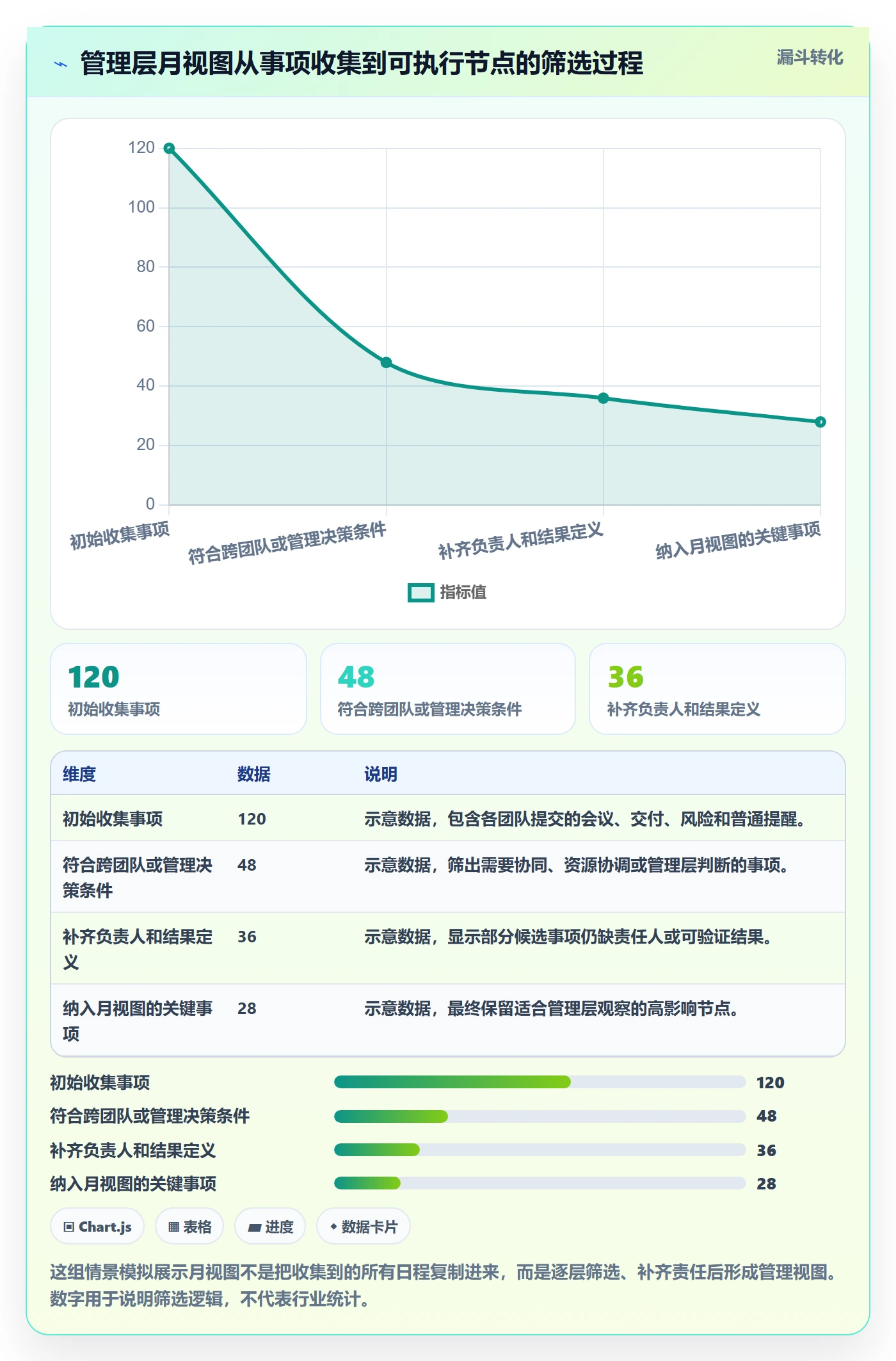Click the lightning bolt icon beside the title
This screenshot has width=896, height=1361.
(x=61, y=64)
